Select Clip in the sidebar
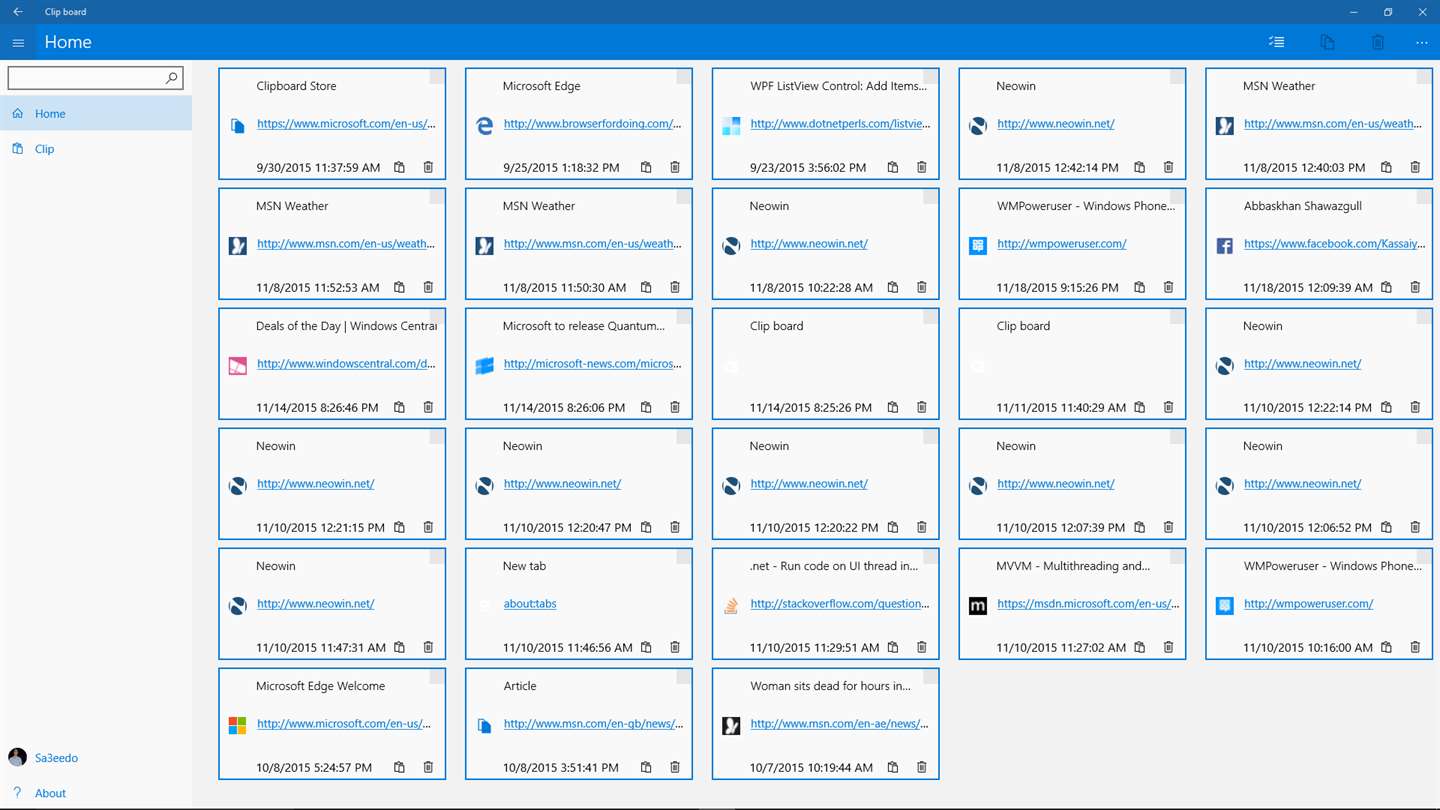1440x810 pixels. (96, 149)
